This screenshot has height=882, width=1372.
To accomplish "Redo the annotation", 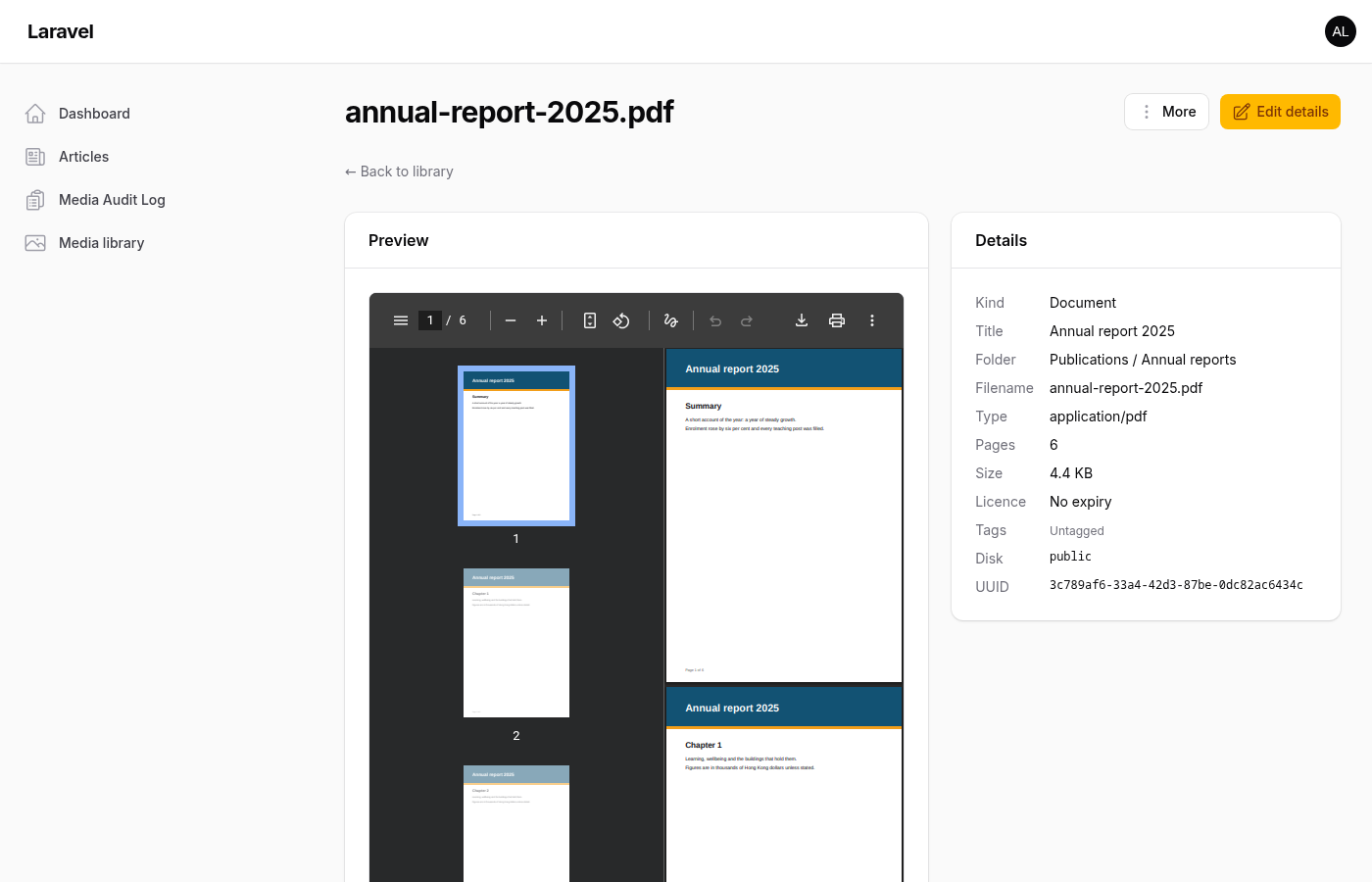I will pos(747,320).
